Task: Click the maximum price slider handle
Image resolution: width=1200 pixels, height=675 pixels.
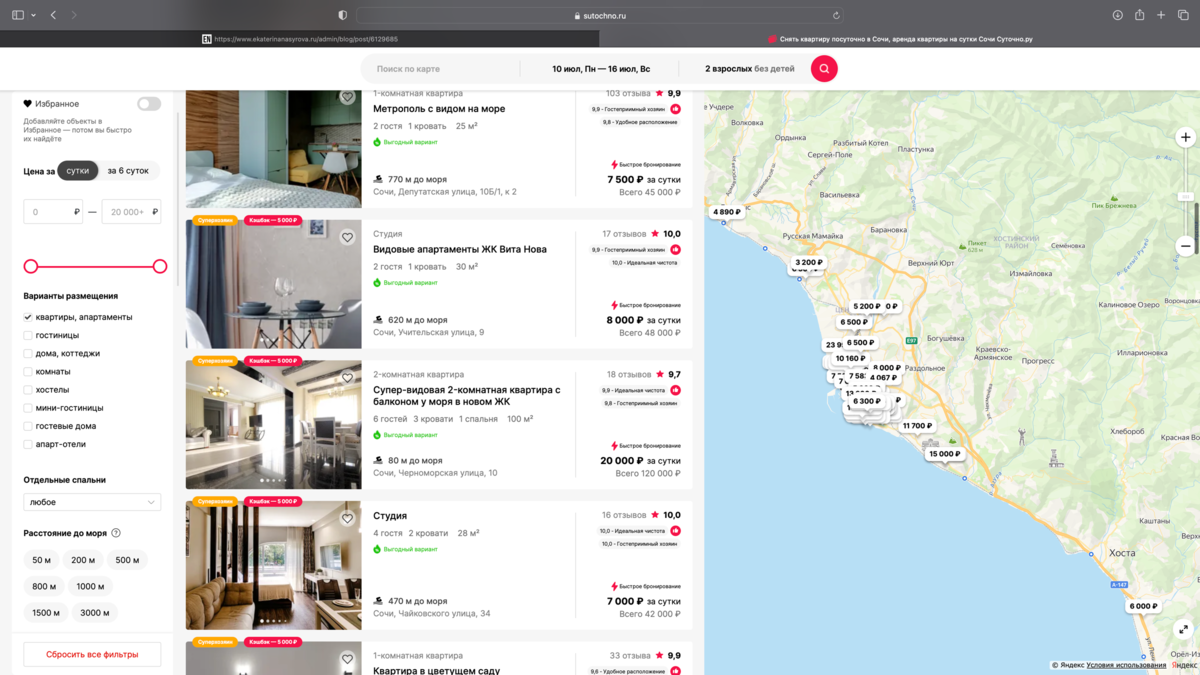Action: [x=160, y=266]
